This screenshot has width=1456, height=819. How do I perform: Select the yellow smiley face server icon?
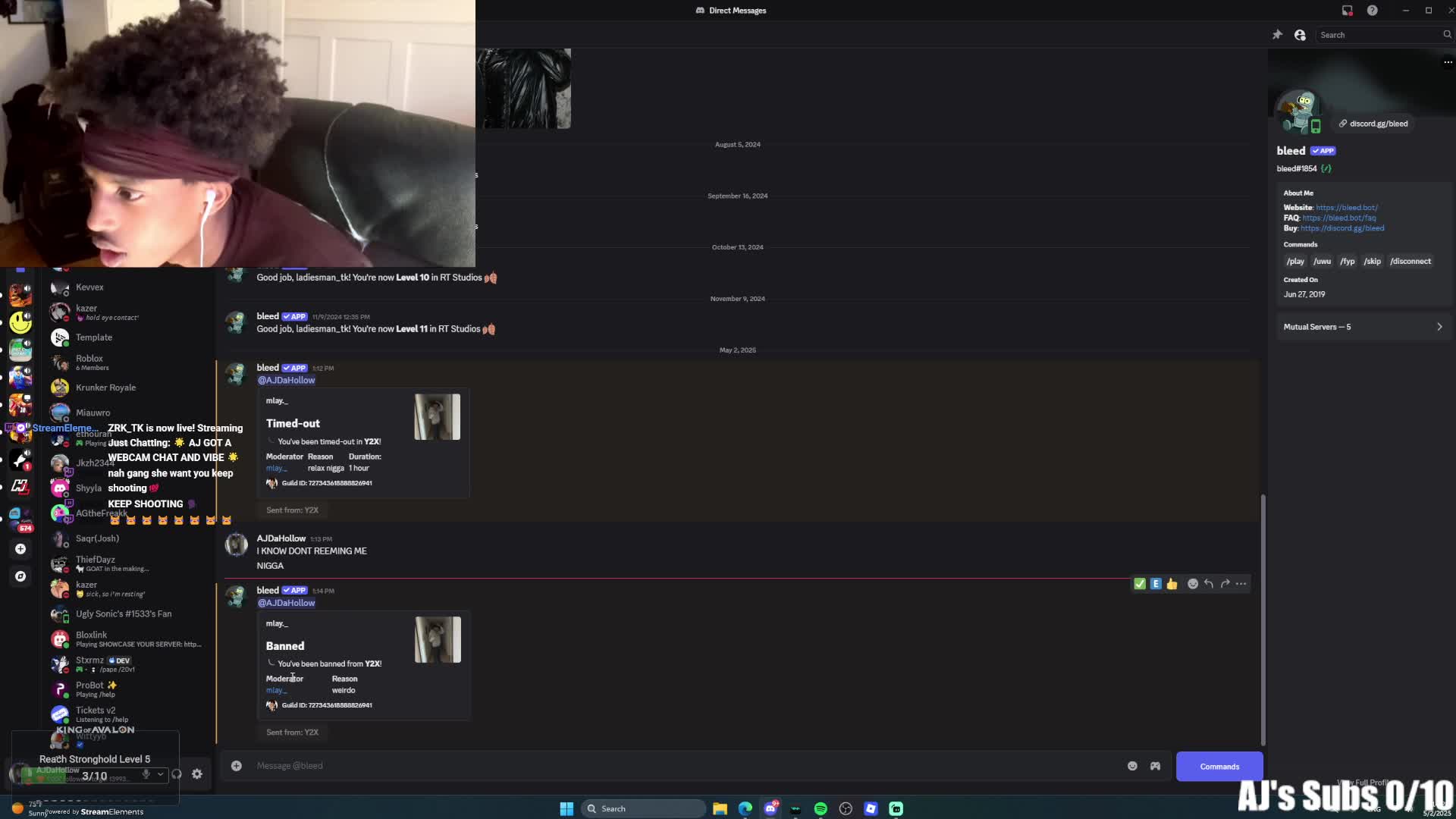pyautogui.click(x=20, y=322)
